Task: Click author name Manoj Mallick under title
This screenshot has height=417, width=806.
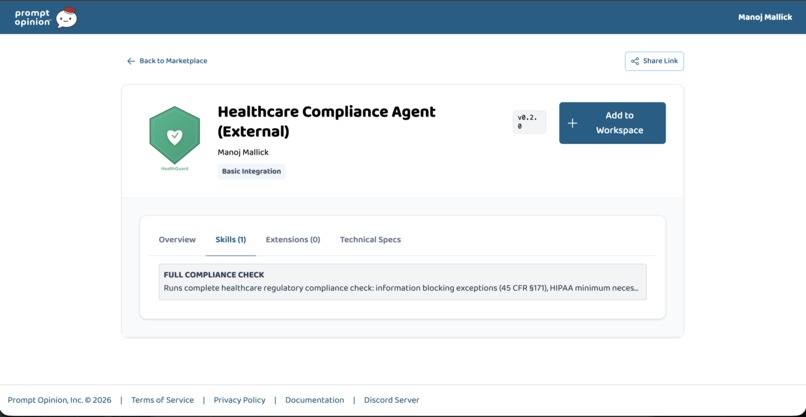Action: point(243,152)
